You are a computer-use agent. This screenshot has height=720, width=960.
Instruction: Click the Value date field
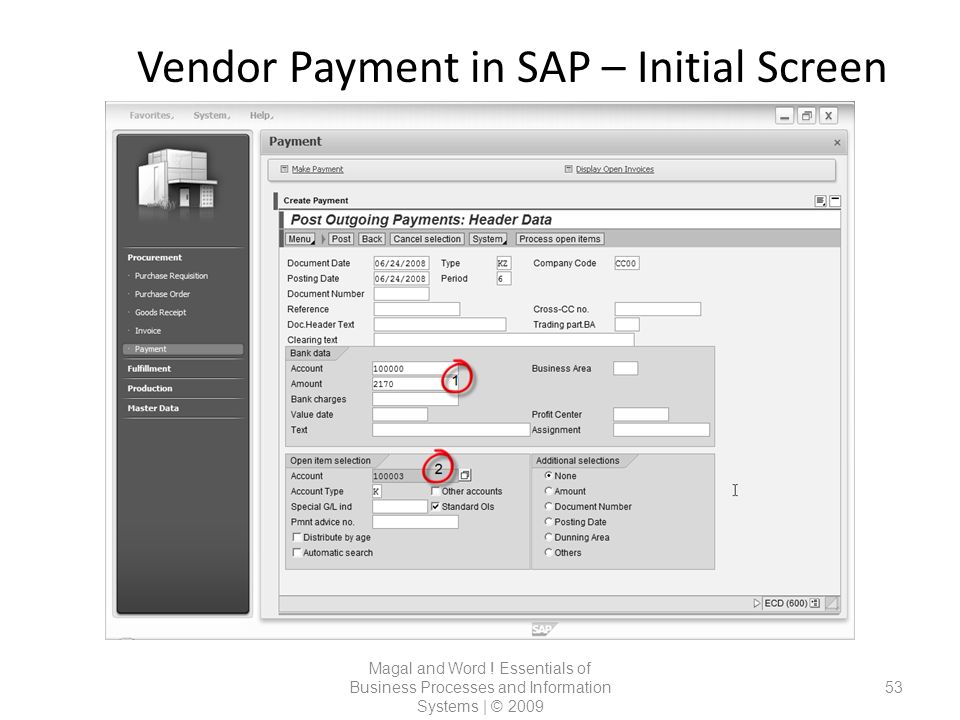[400, 414]
